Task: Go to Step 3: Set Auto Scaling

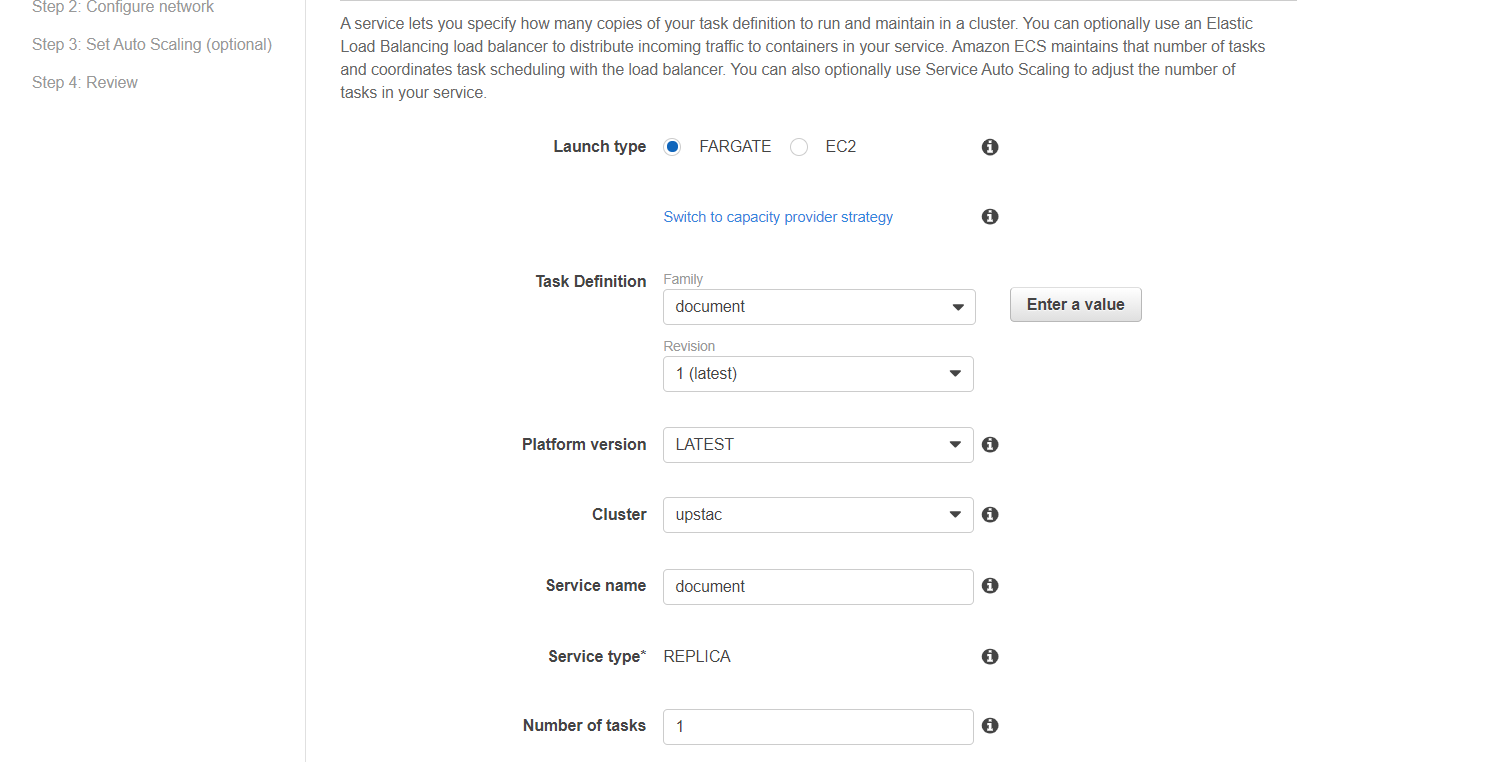Action: (x=151, y=44)
